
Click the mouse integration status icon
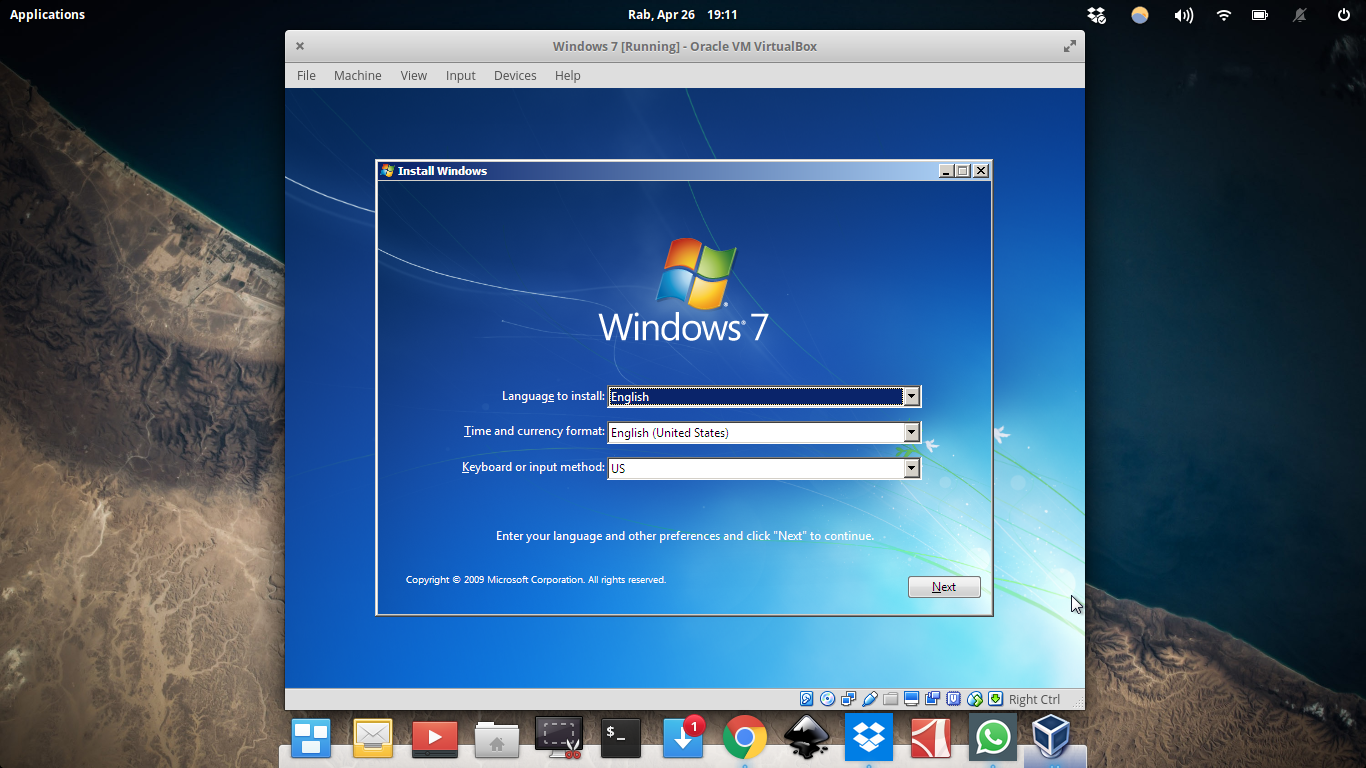[974, 698]
